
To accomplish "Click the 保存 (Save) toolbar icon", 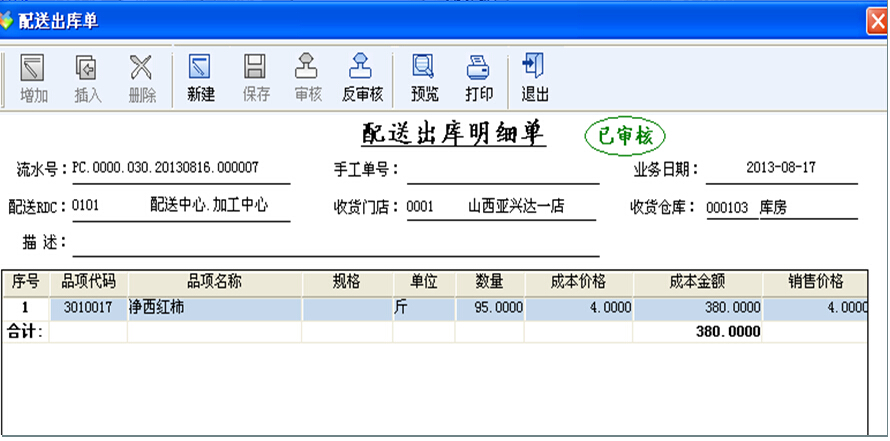I will [256, 79].
